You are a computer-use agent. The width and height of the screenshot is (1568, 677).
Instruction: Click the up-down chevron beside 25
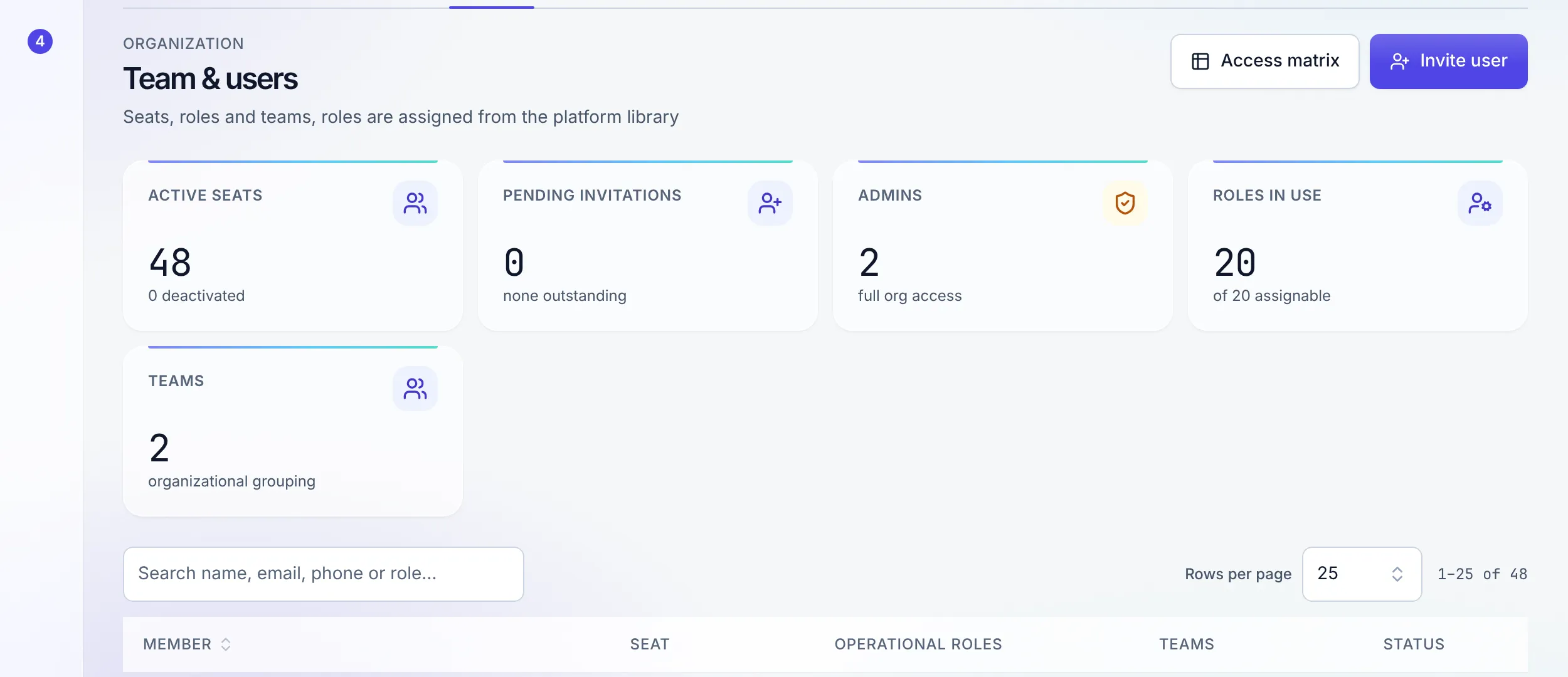click(1397, 574)
